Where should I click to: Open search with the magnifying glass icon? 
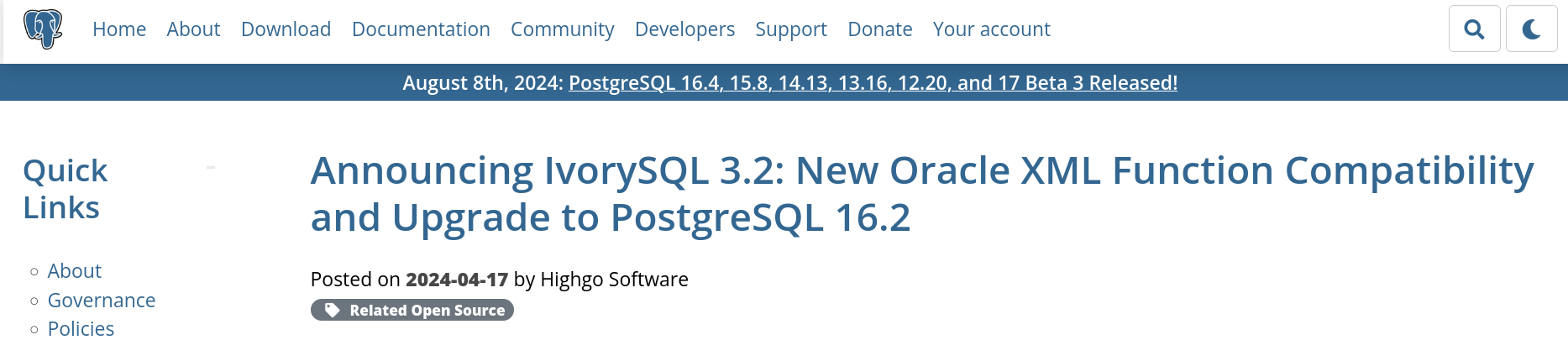(x=1474, y=29)
